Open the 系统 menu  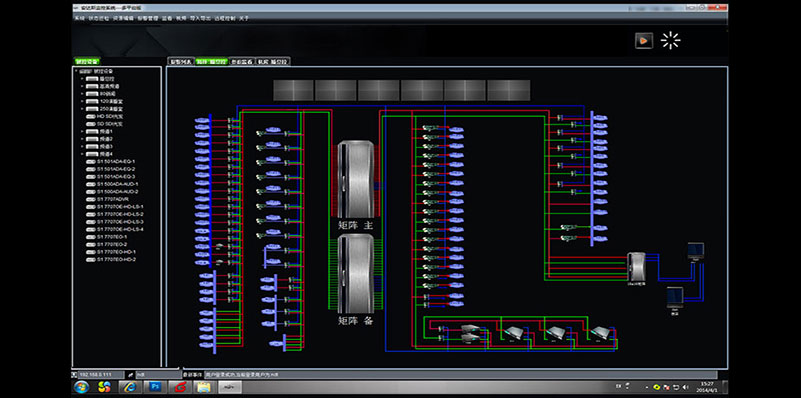pyautogui.click(x=79, y=18)
